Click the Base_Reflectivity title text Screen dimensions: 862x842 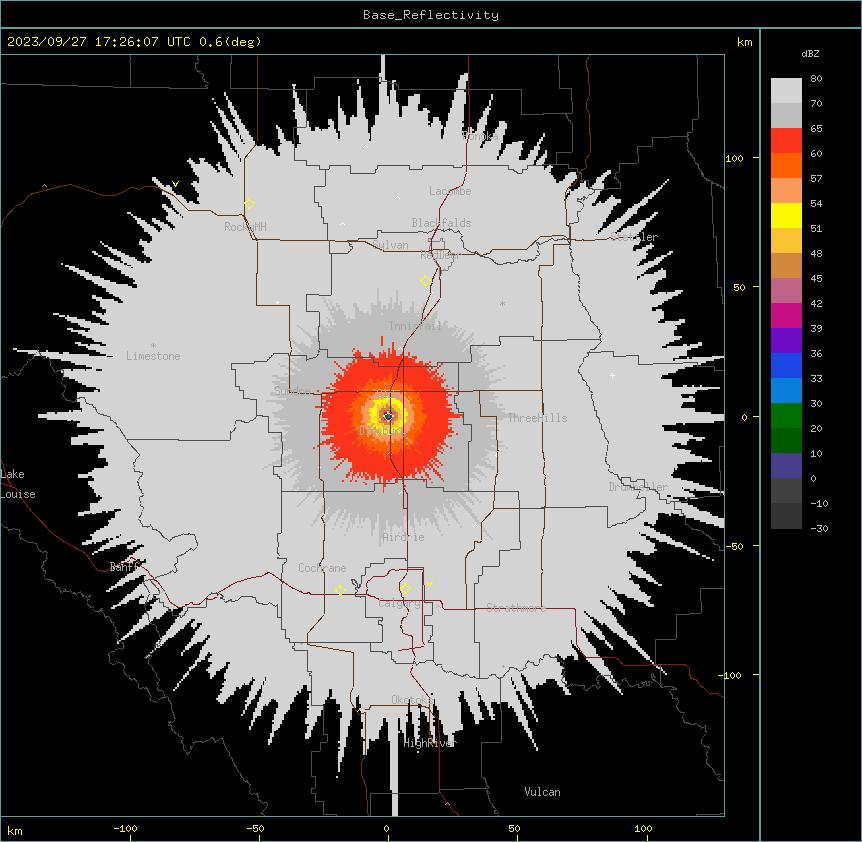431,15
